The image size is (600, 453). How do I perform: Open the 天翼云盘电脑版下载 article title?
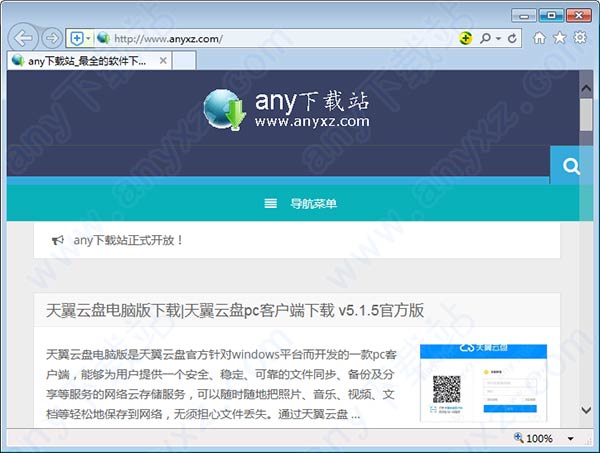tap(235, 310)
